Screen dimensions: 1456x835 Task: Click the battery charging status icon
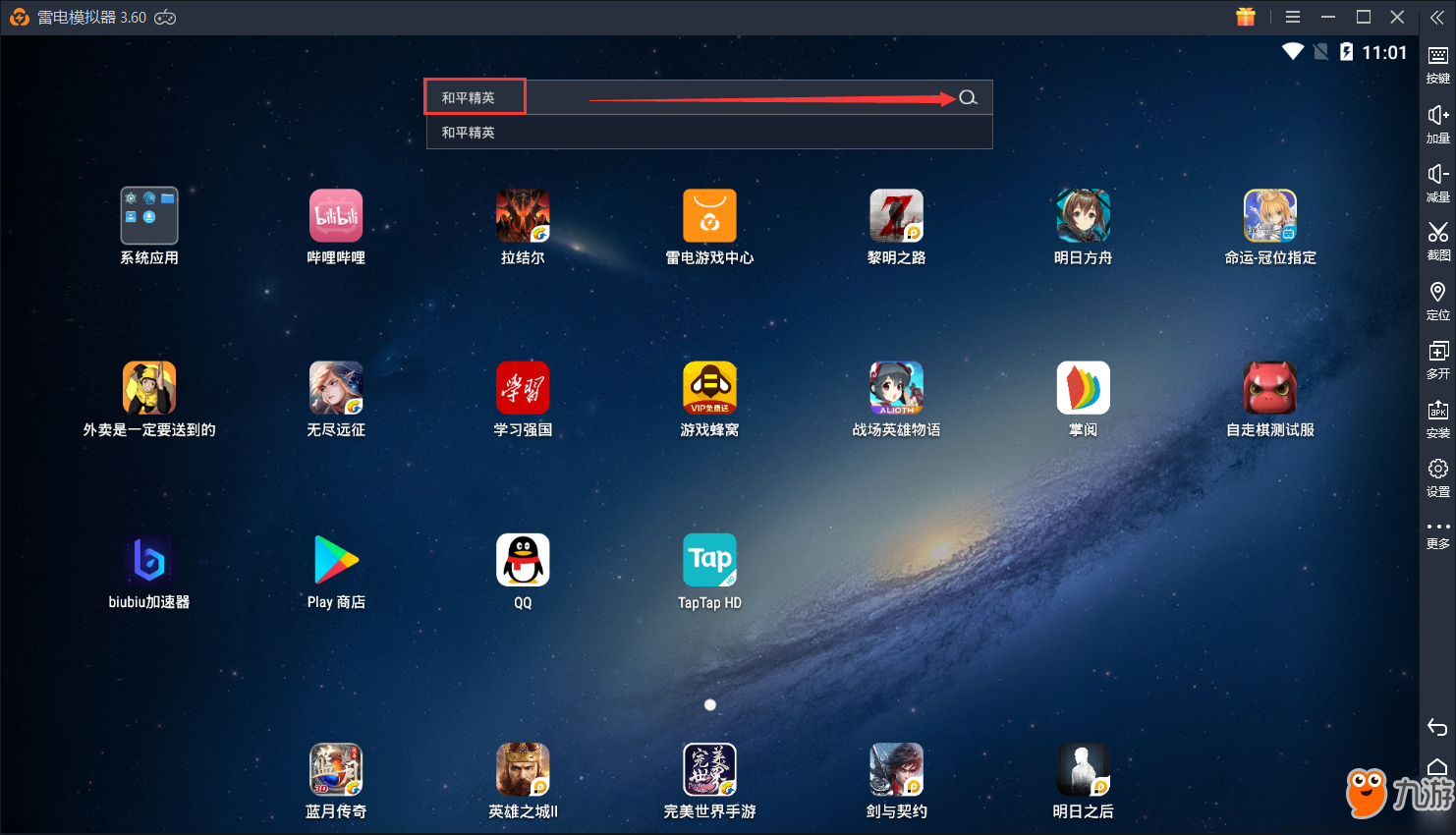[x=1346, y=51]
